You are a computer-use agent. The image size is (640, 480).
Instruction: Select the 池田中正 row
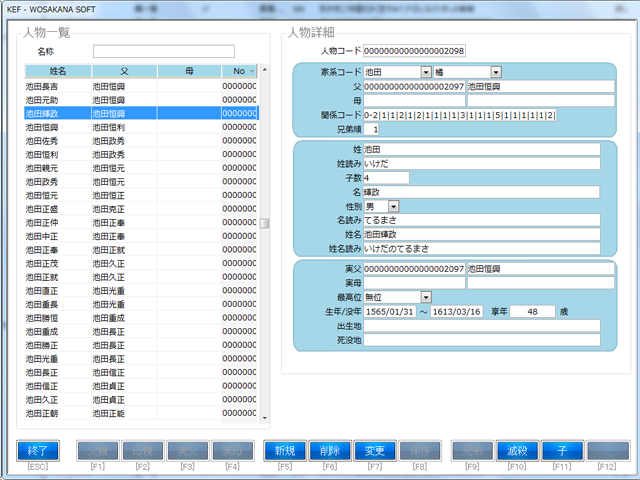point(141,236)
